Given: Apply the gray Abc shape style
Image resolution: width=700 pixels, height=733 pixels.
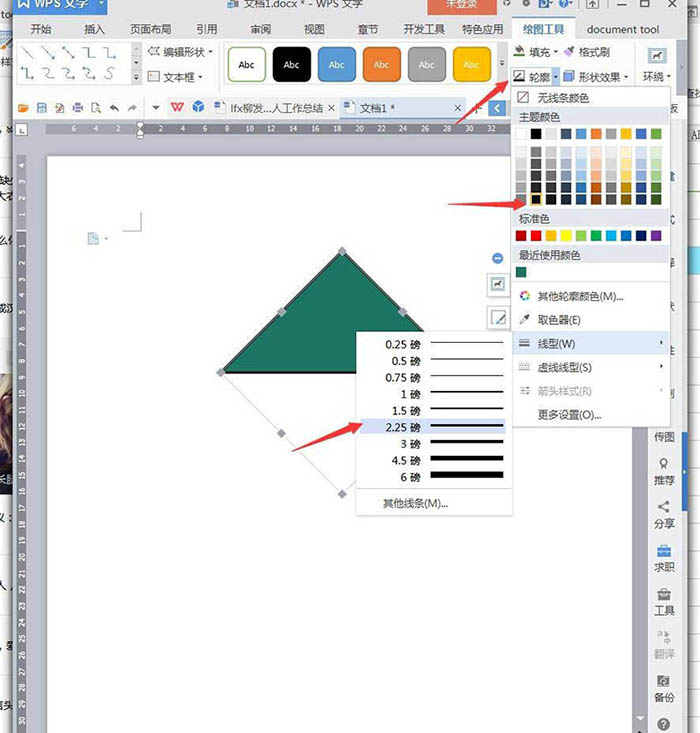Looking at the screenshot, I should (426, 64).
